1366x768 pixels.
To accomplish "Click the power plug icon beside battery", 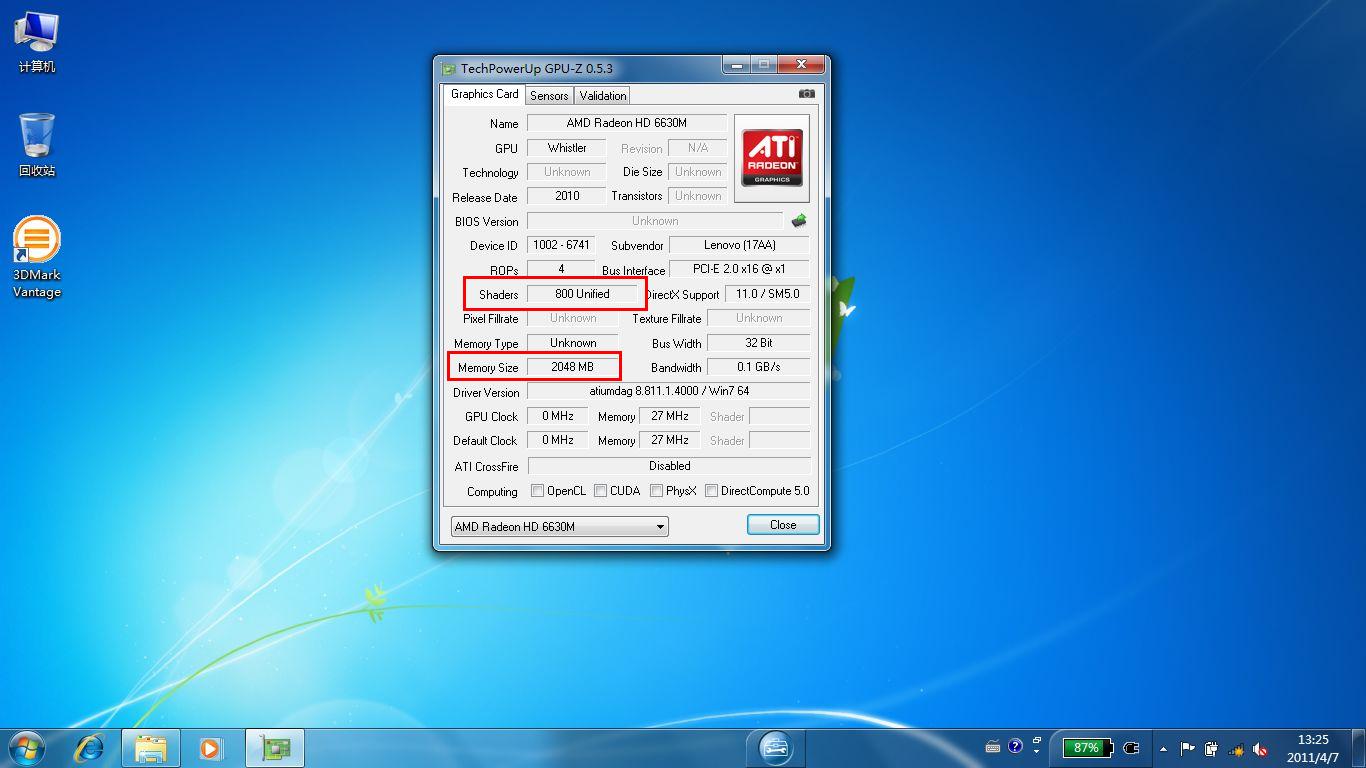I will [x=1131, y=747].
